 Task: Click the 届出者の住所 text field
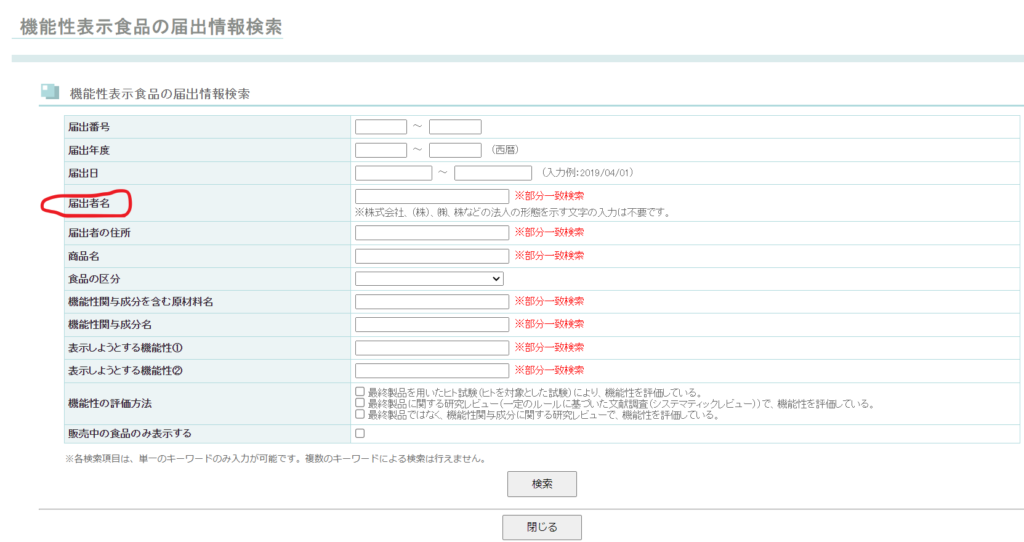point(431,232)
